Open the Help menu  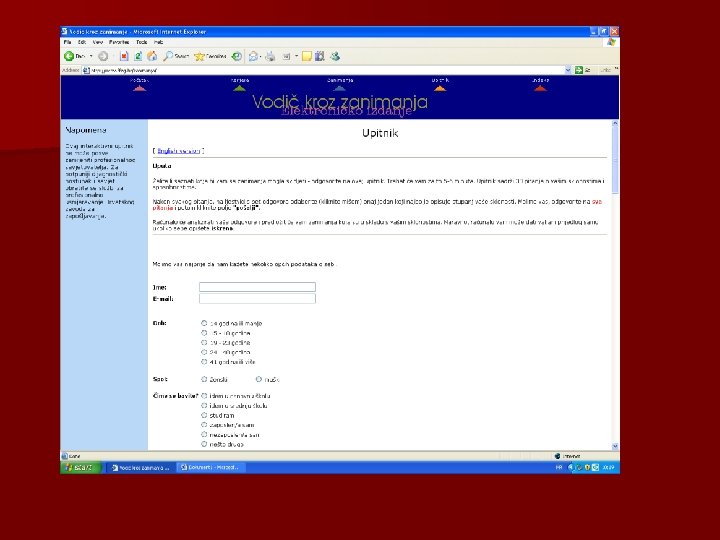(158, 42)
